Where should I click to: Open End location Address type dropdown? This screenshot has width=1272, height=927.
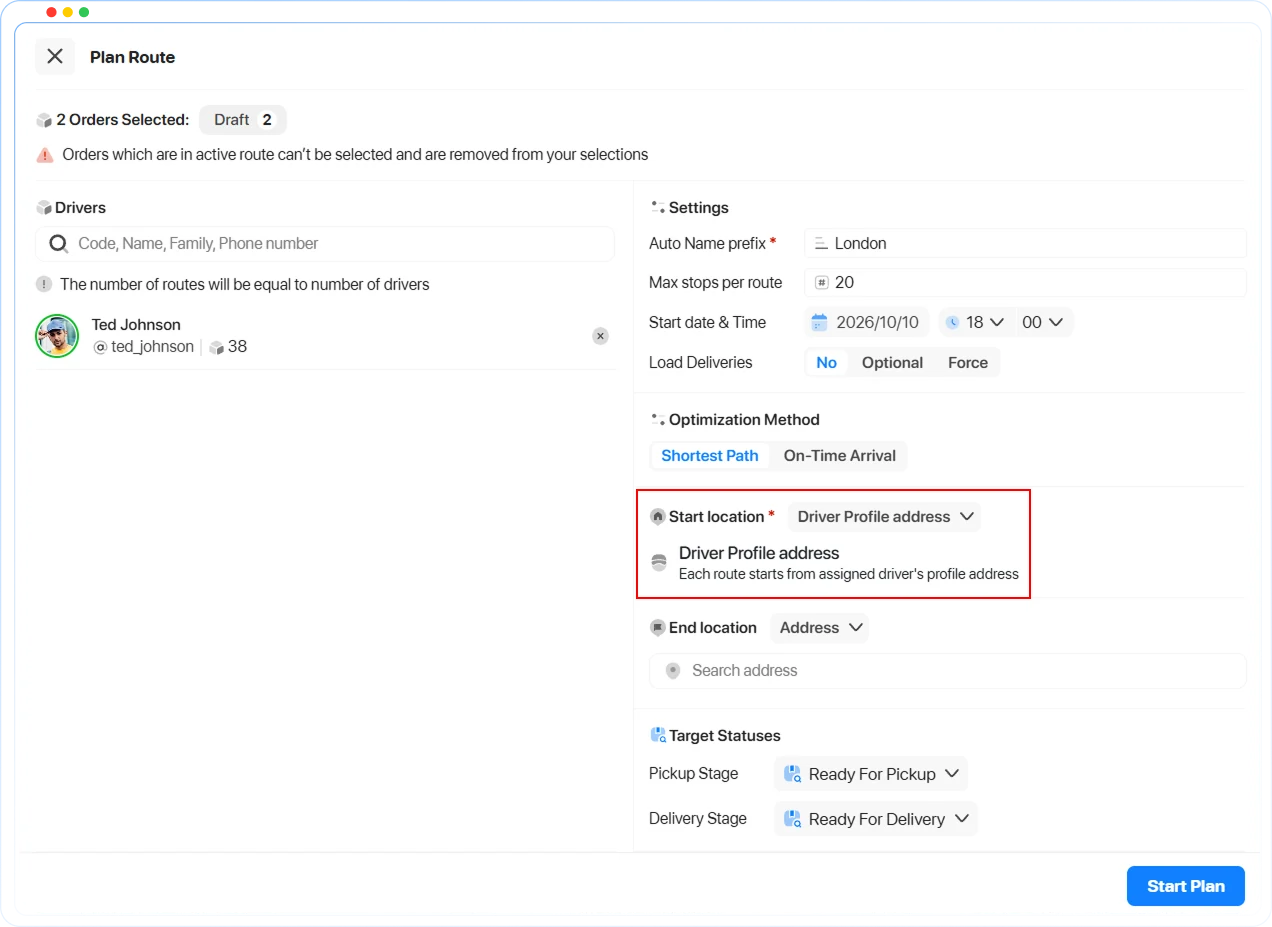820,628
